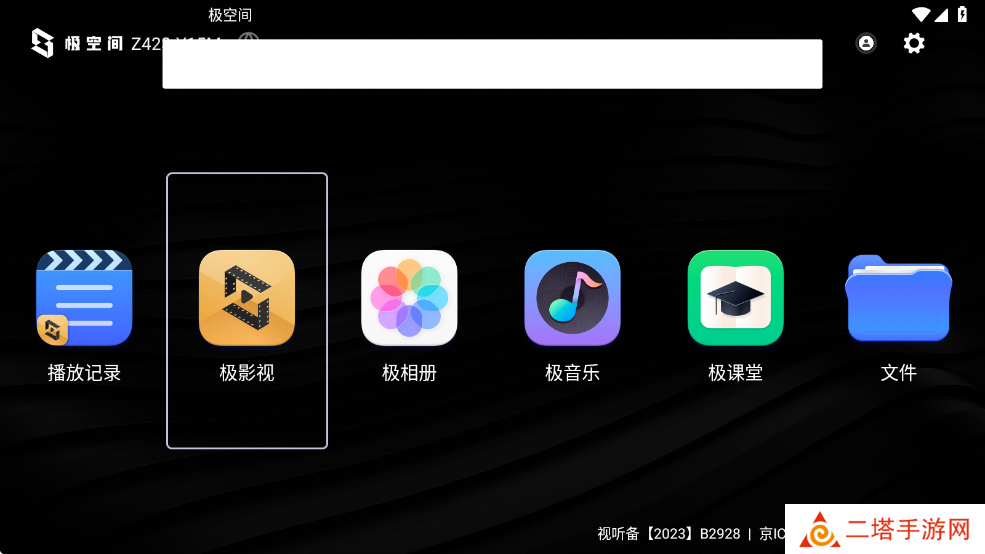Viewport: 985px width, 554px height.
Task: Open settings via the gear icon
Action: pos(914,43)
